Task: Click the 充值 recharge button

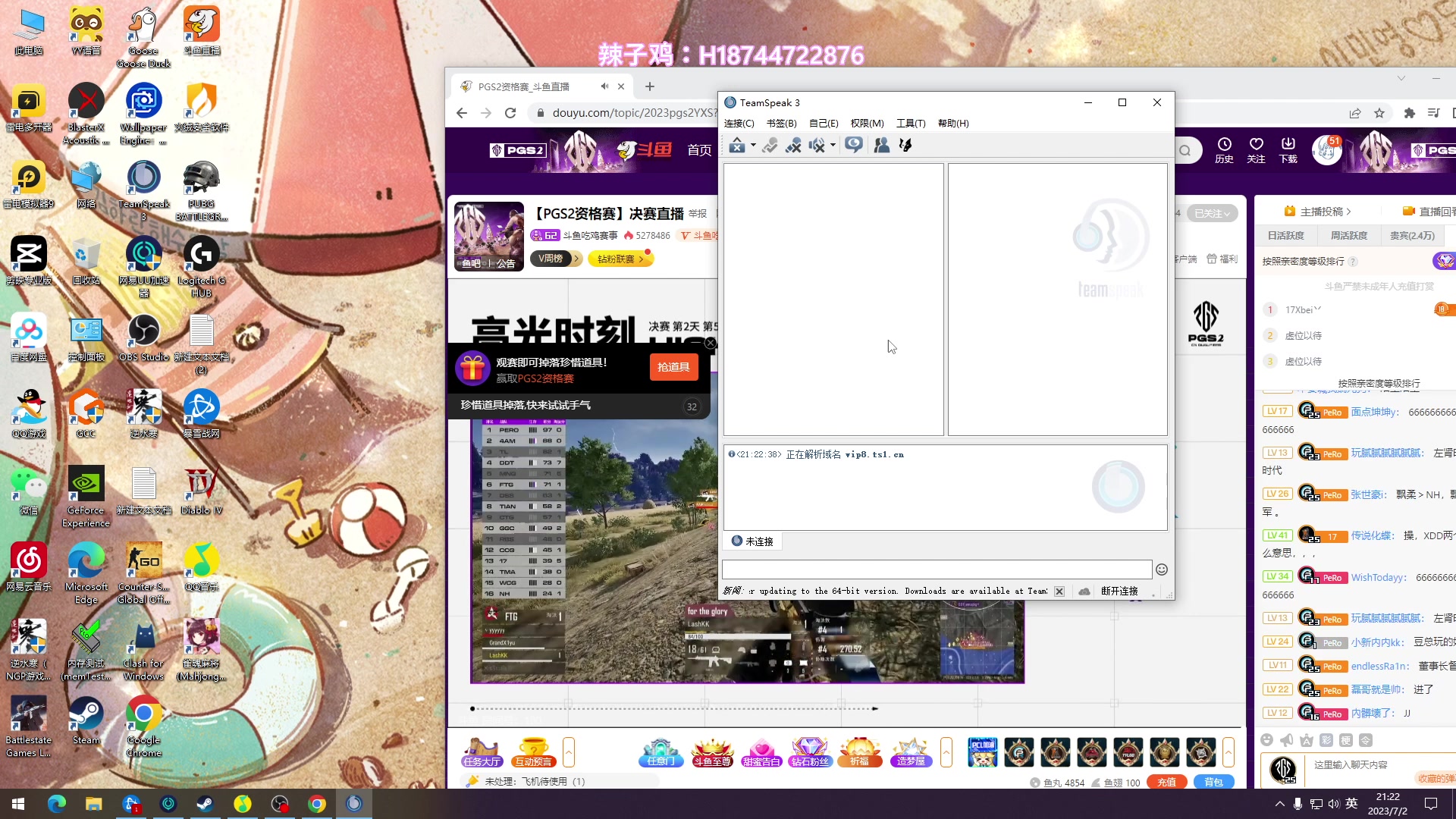Action: coord(1167,783)
